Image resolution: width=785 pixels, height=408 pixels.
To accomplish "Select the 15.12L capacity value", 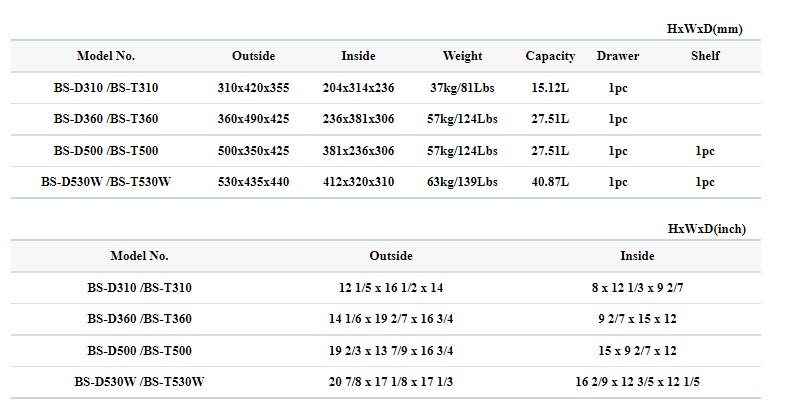I will coord(550,88).
